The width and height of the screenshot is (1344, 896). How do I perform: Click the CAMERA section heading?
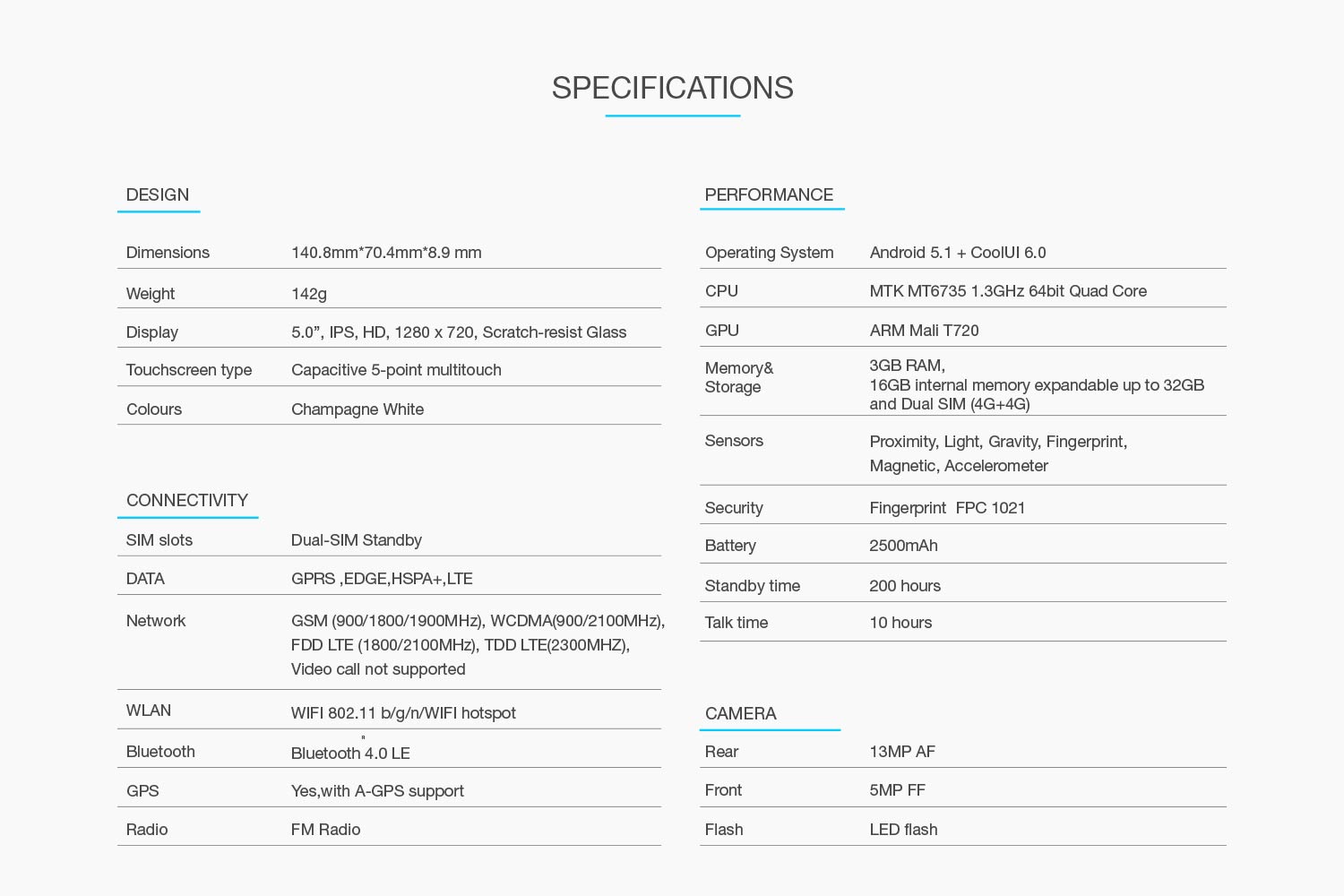click(740, 714)
